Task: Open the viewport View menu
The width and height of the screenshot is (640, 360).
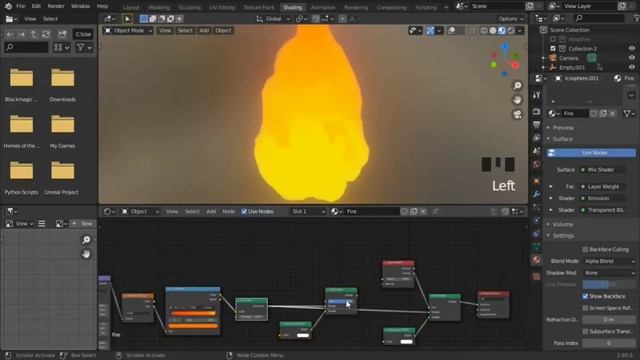Action: coord(165,31)
